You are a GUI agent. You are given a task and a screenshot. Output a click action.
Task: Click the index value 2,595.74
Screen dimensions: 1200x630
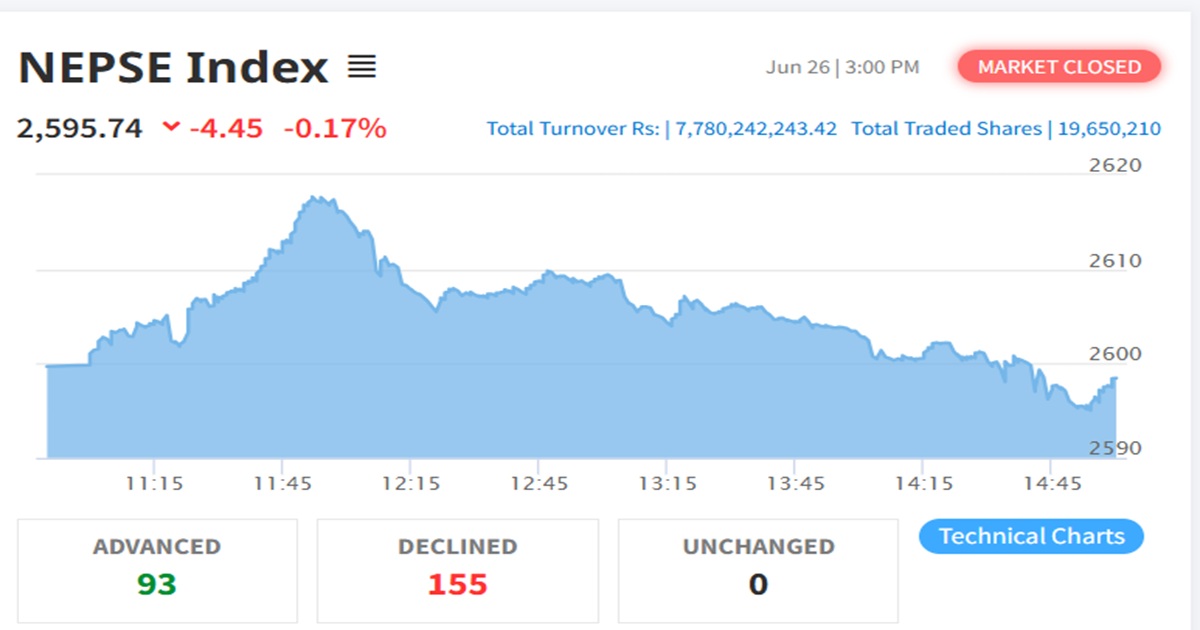click(x=80, y=128)
